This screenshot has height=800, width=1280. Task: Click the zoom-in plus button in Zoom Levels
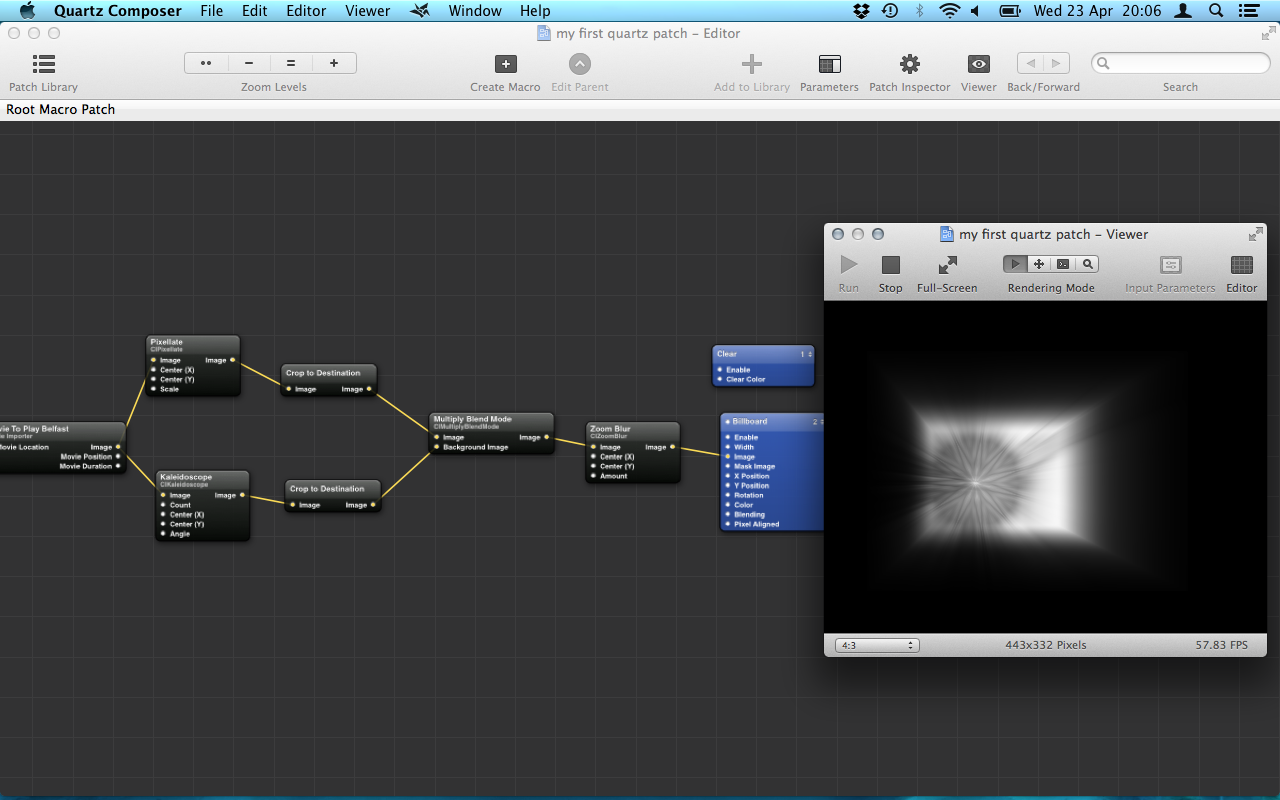coord(334,63)
